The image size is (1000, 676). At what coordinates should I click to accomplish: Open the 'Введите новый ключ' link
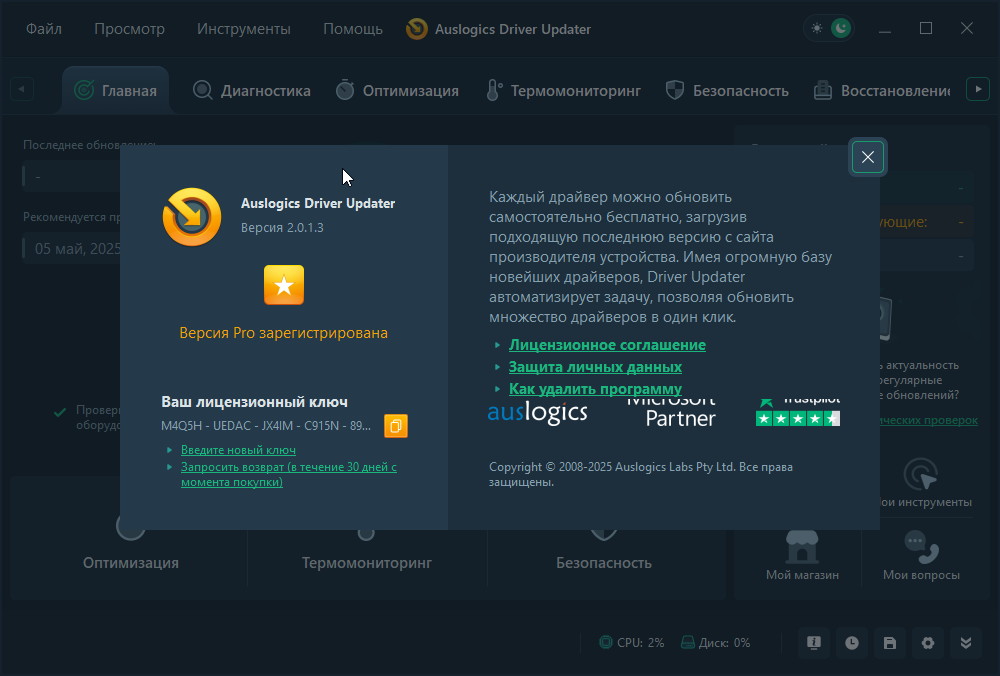(239, 450)
